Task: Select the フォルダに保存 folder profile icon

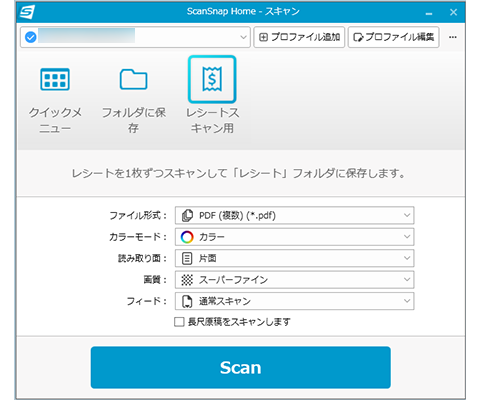Action: click(x=133, y=79)
